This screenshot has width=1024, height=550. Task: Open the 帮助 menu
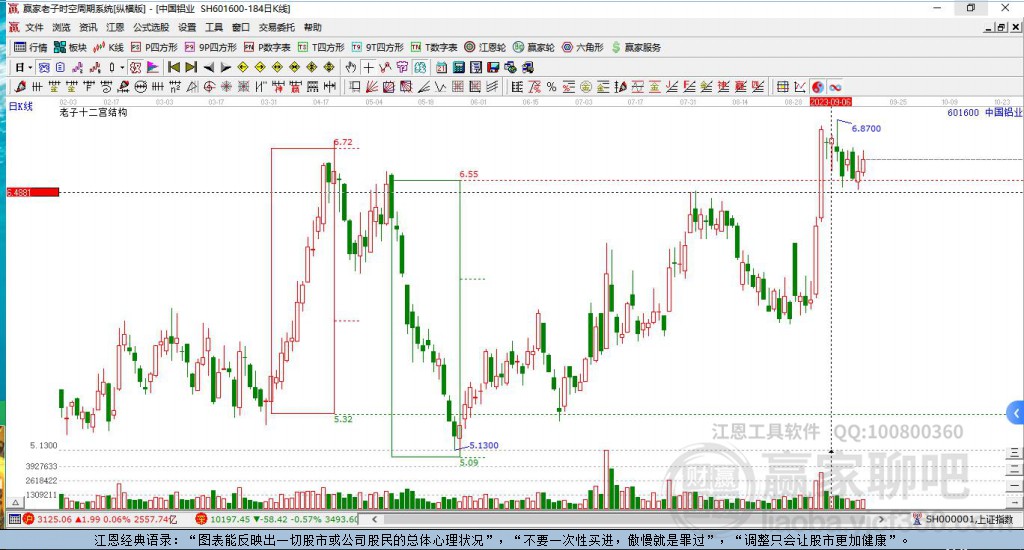click(x=313, y=27)
